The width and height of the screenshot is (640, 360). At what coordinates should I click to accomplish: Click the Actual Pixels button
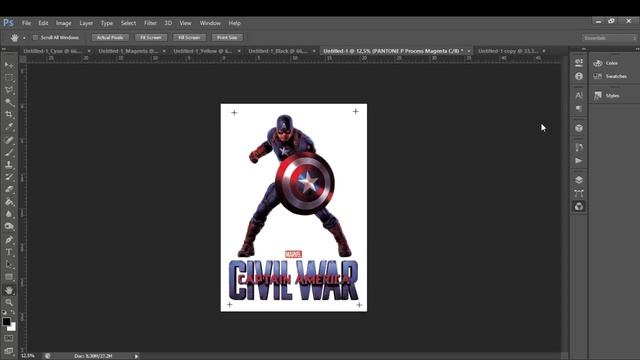110,38
